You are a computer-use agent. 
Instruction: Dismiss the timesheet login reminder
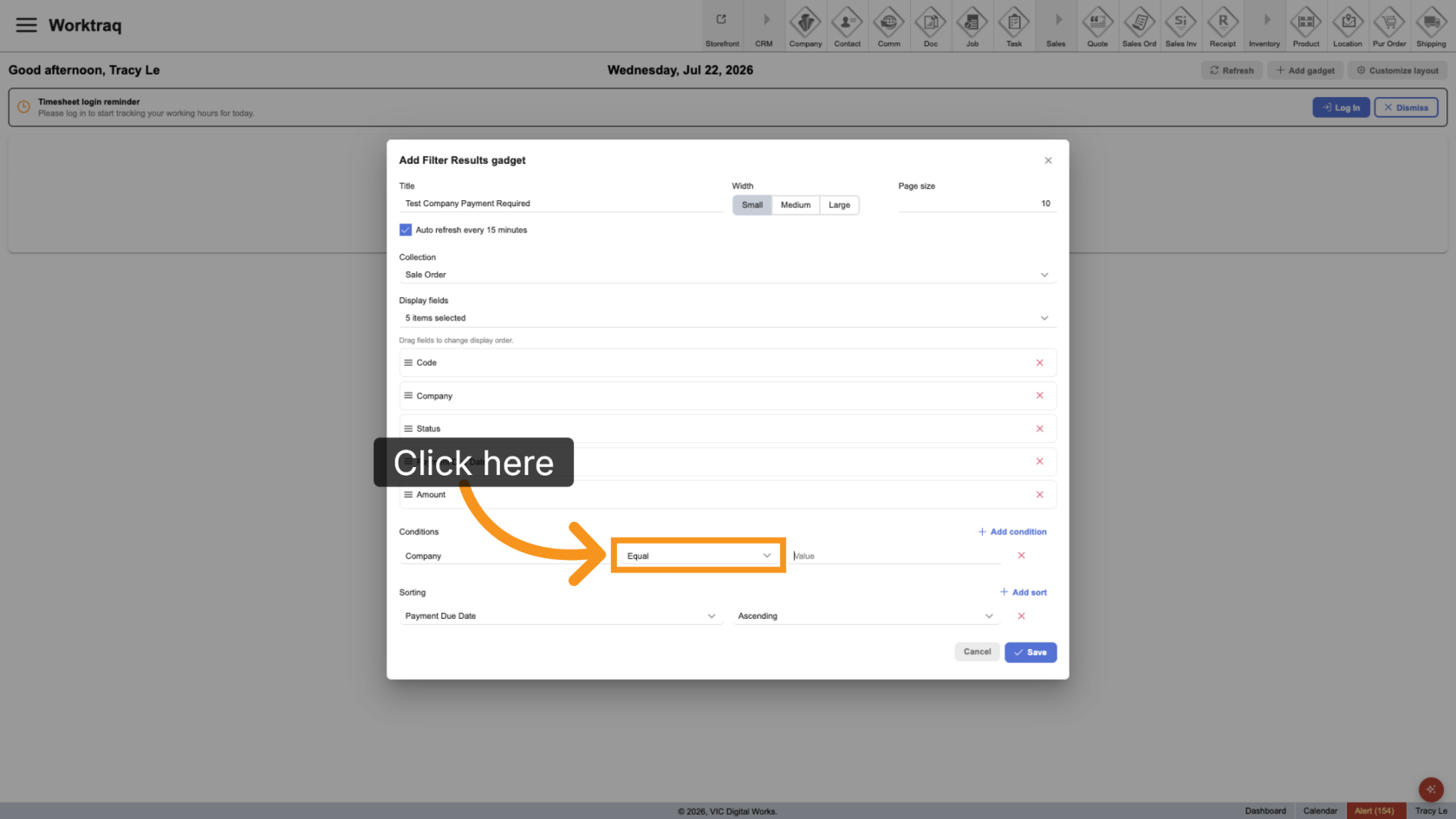tap(1406, 107)
